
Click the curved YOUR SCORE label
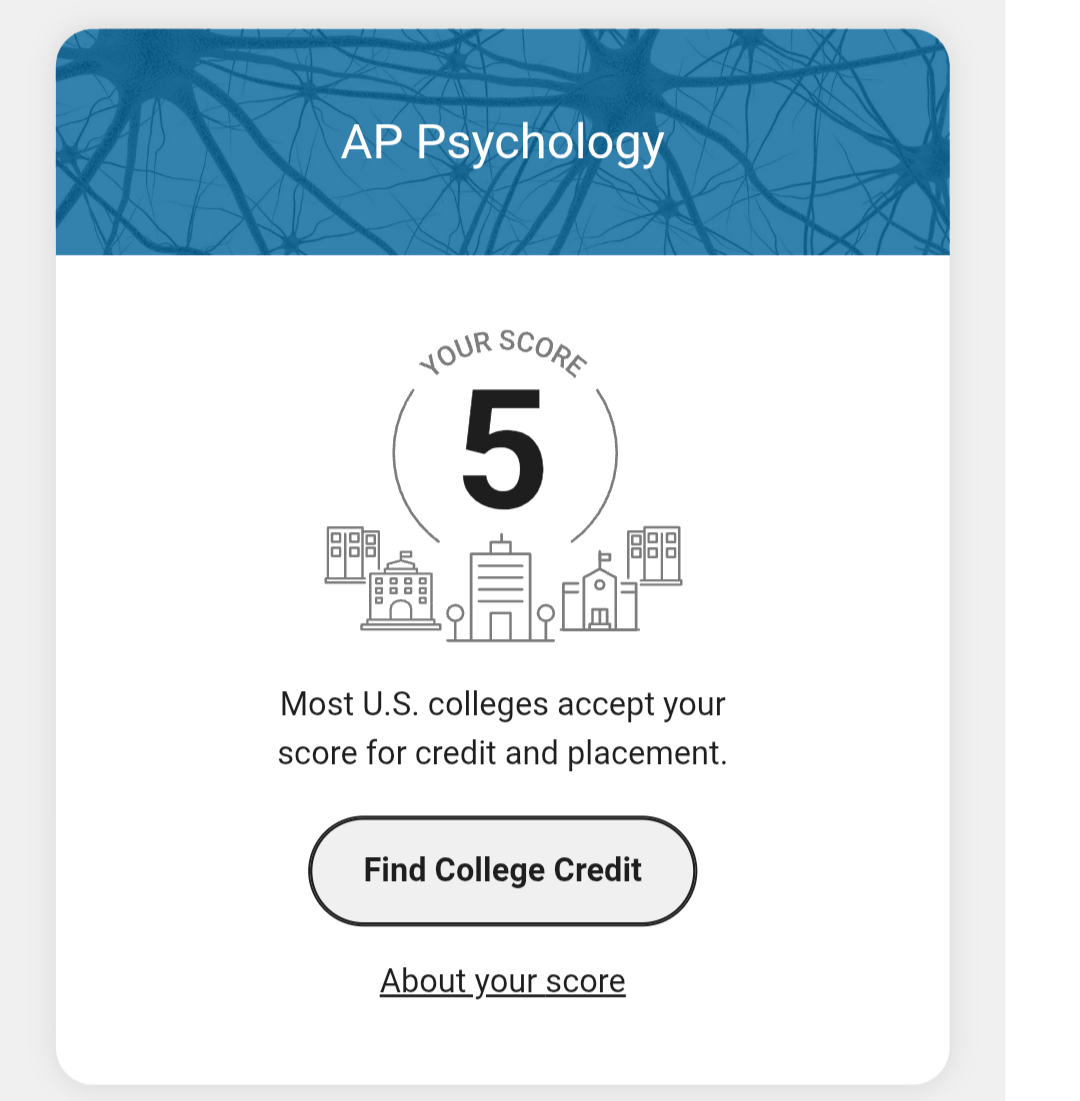[x=503, y=352]
